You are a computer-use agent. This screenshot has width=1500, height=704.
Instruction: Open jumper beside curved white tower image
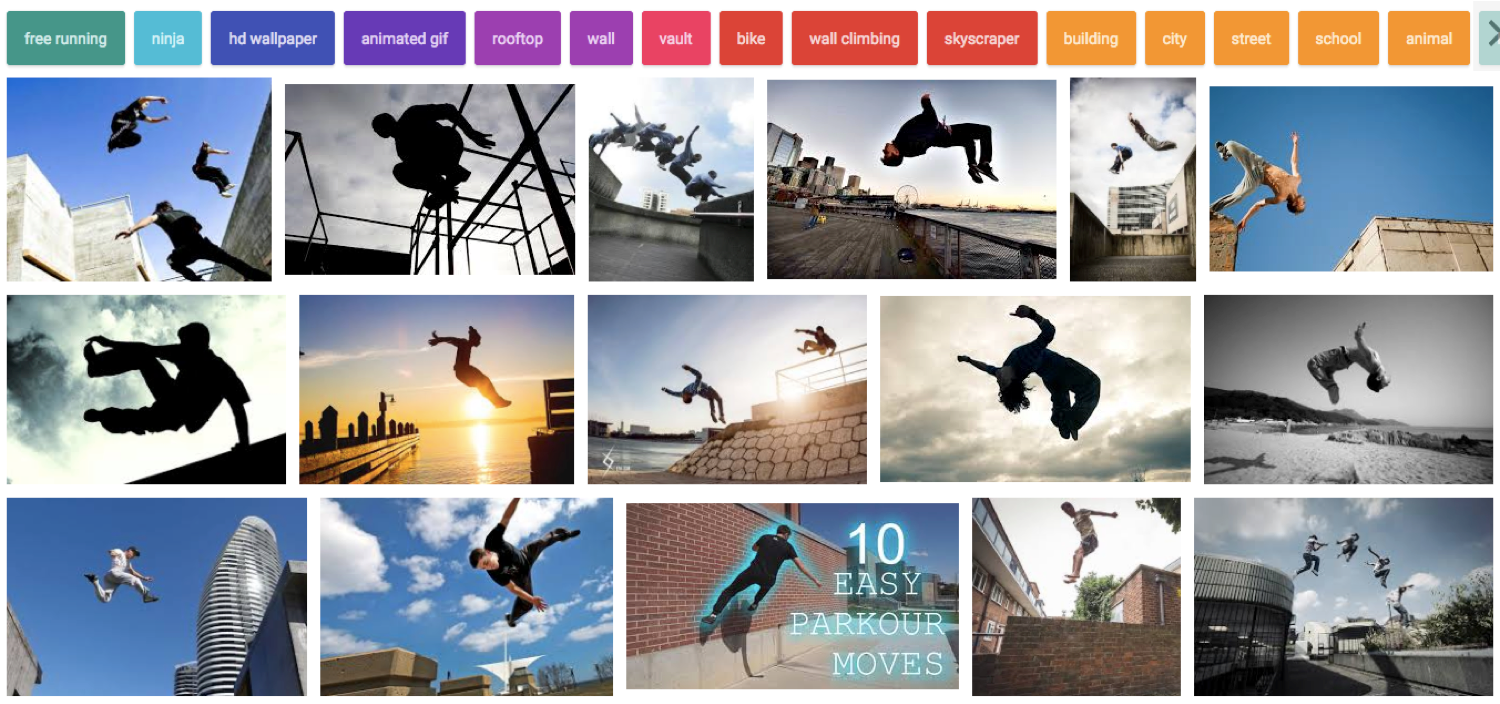tap(157, 597)
